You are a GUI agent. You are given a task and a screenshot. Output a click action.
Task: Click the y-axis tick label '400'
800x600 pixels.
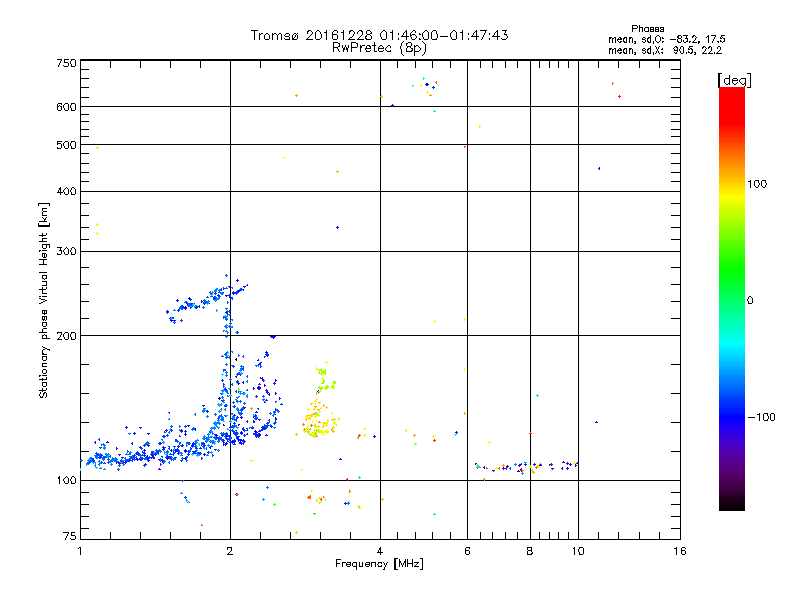[x=66, y=191]
